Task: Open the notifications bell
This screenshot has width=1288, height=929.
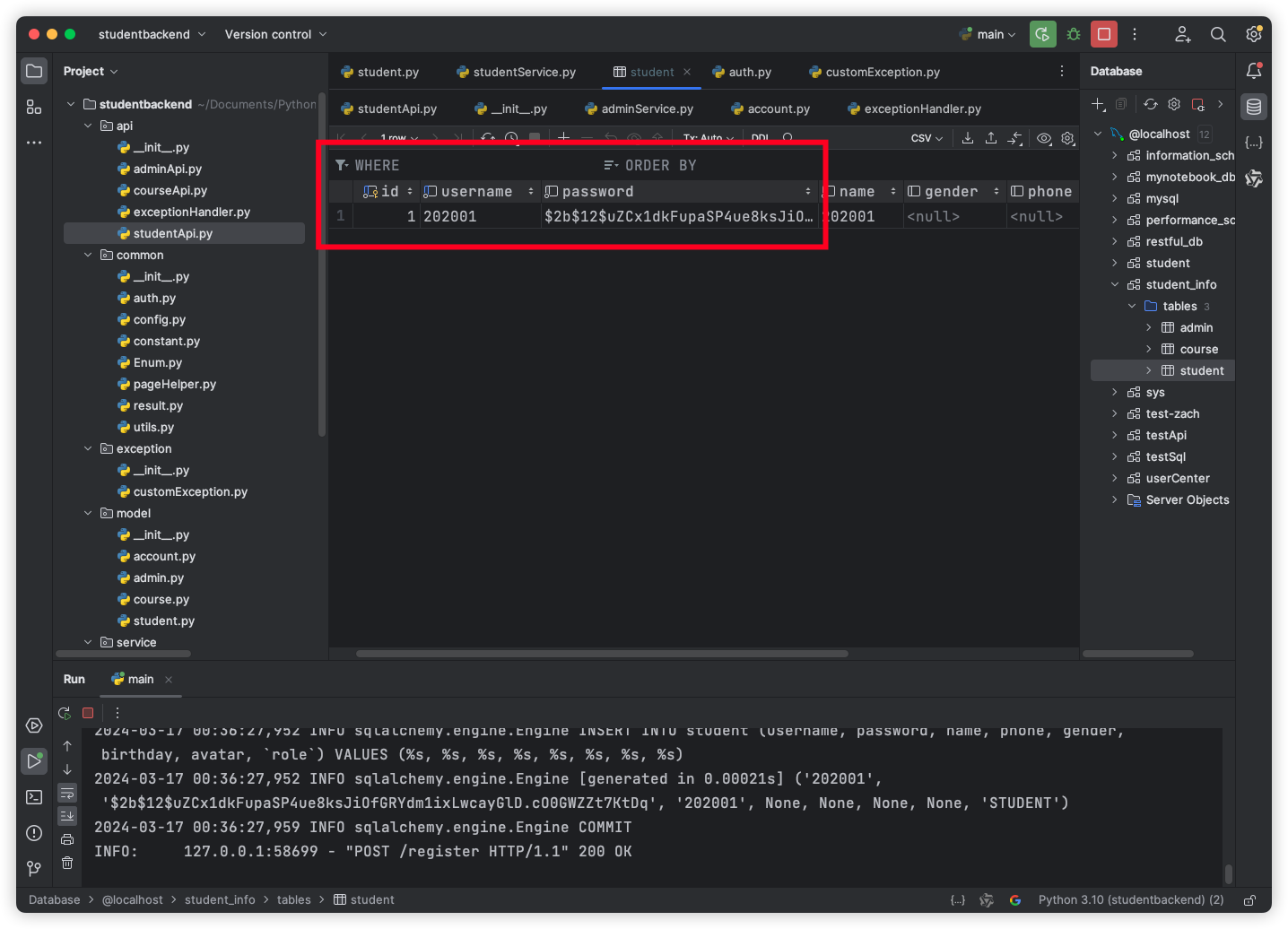Action: coord(1254,71)
